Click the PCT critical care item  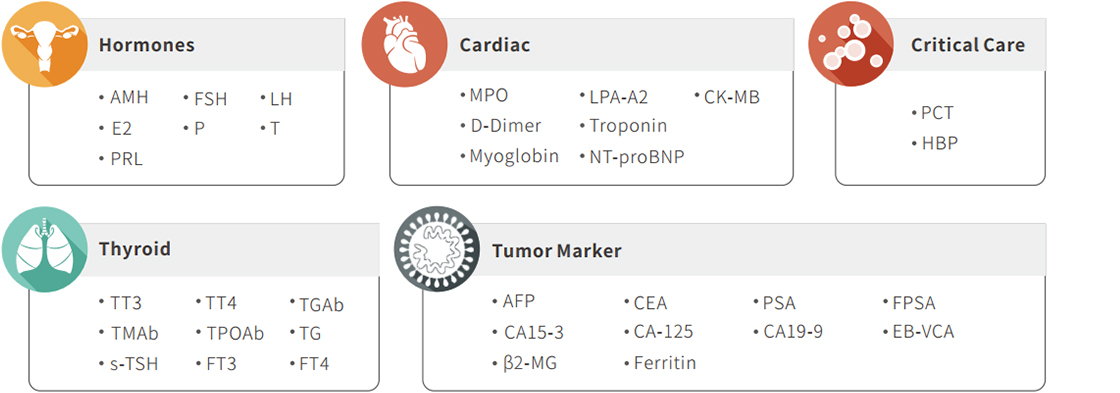coord(936,113)
